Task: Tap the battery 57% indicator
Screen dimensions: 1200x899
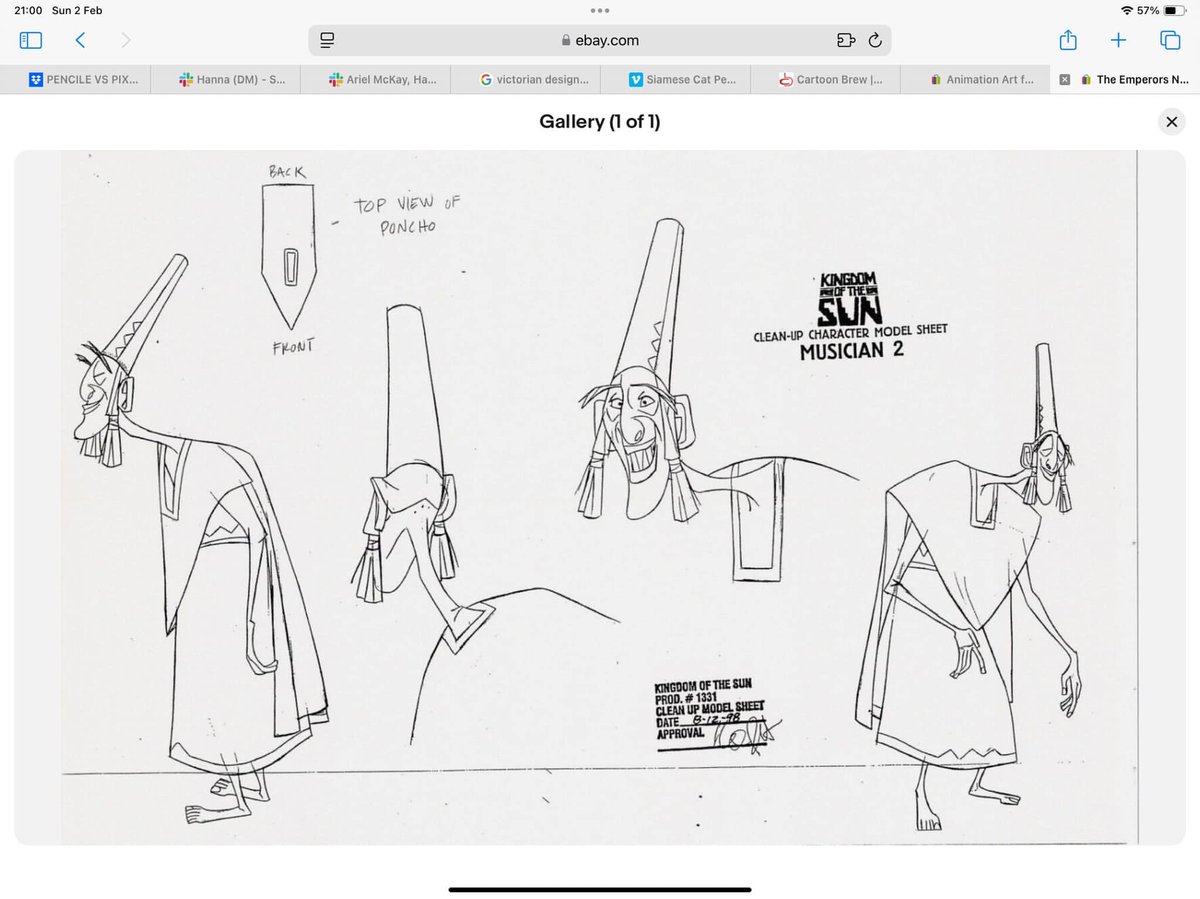Action: click(1160, 10)
